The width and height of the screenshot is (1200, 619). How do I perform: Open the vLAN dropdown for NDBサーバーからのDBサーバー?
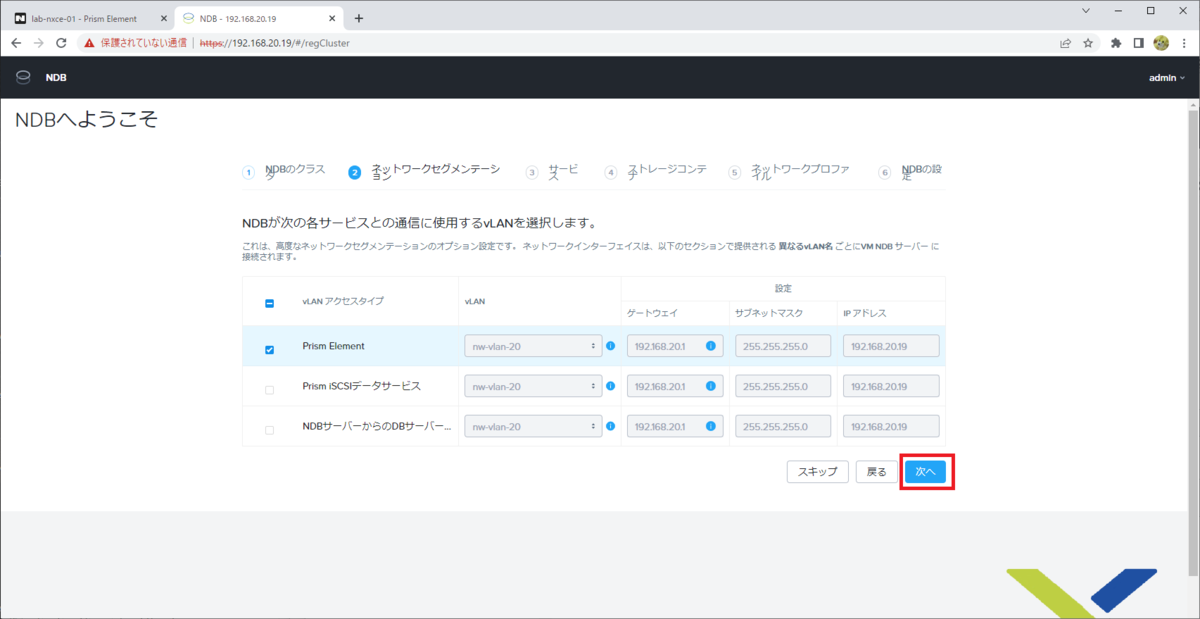tap(533, 426)
